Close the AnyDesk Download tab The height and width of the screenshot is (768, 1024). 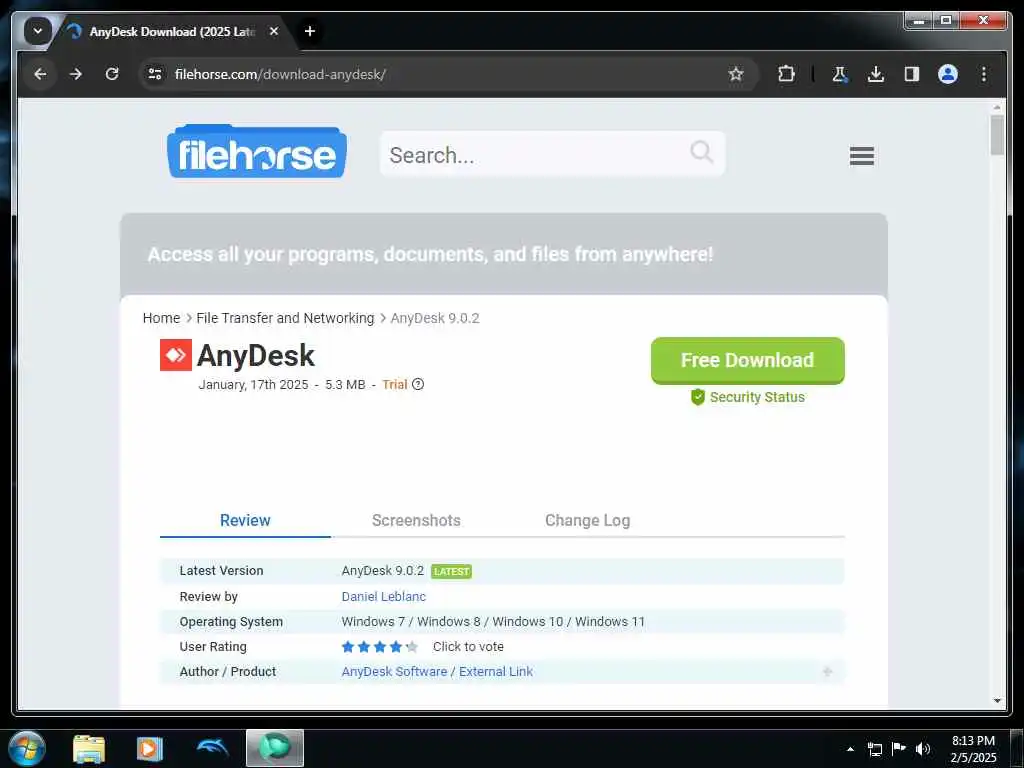pos(274,31)
